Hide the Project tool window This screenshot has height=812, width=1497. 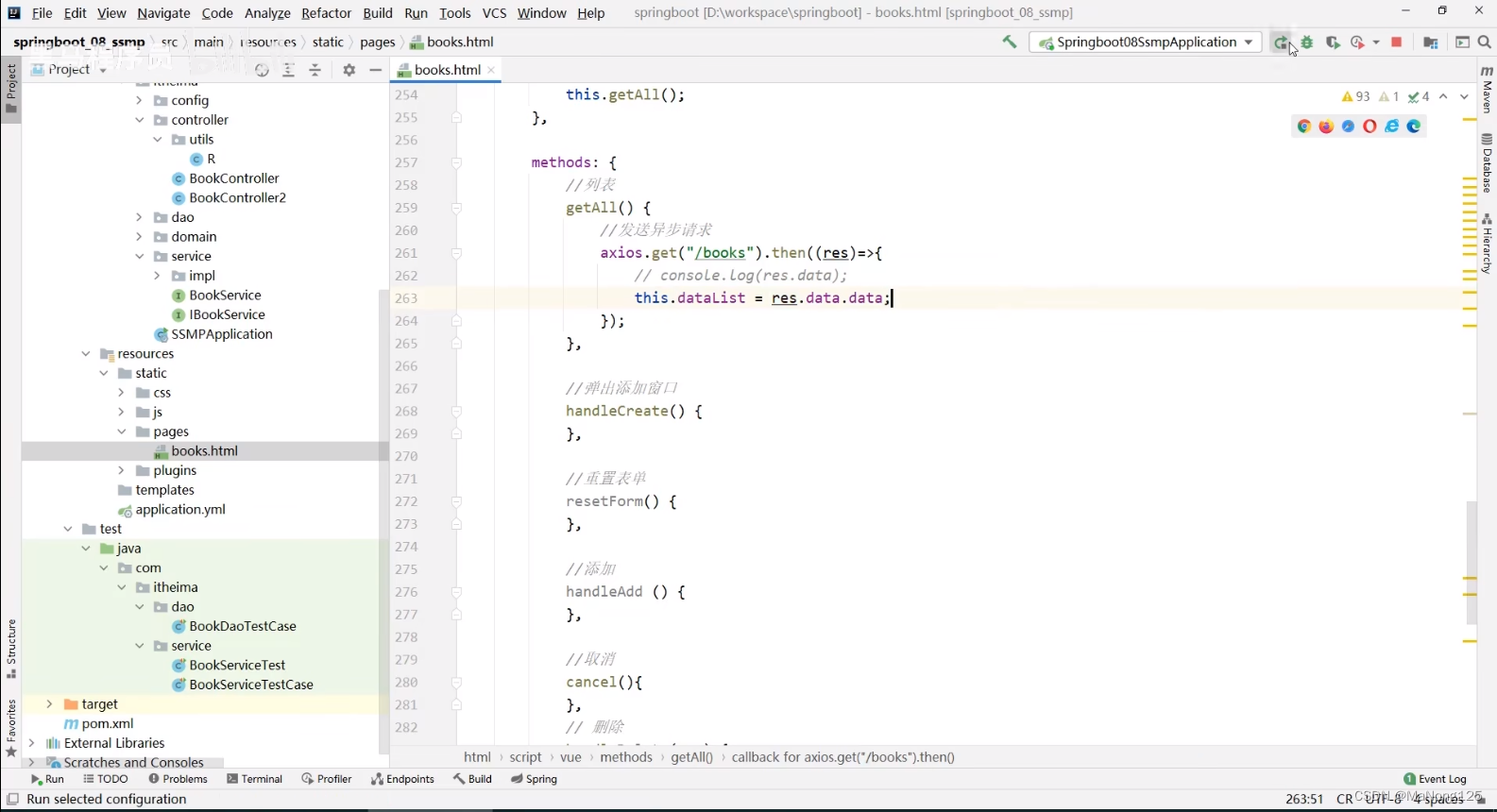click(x=375, y=70)
